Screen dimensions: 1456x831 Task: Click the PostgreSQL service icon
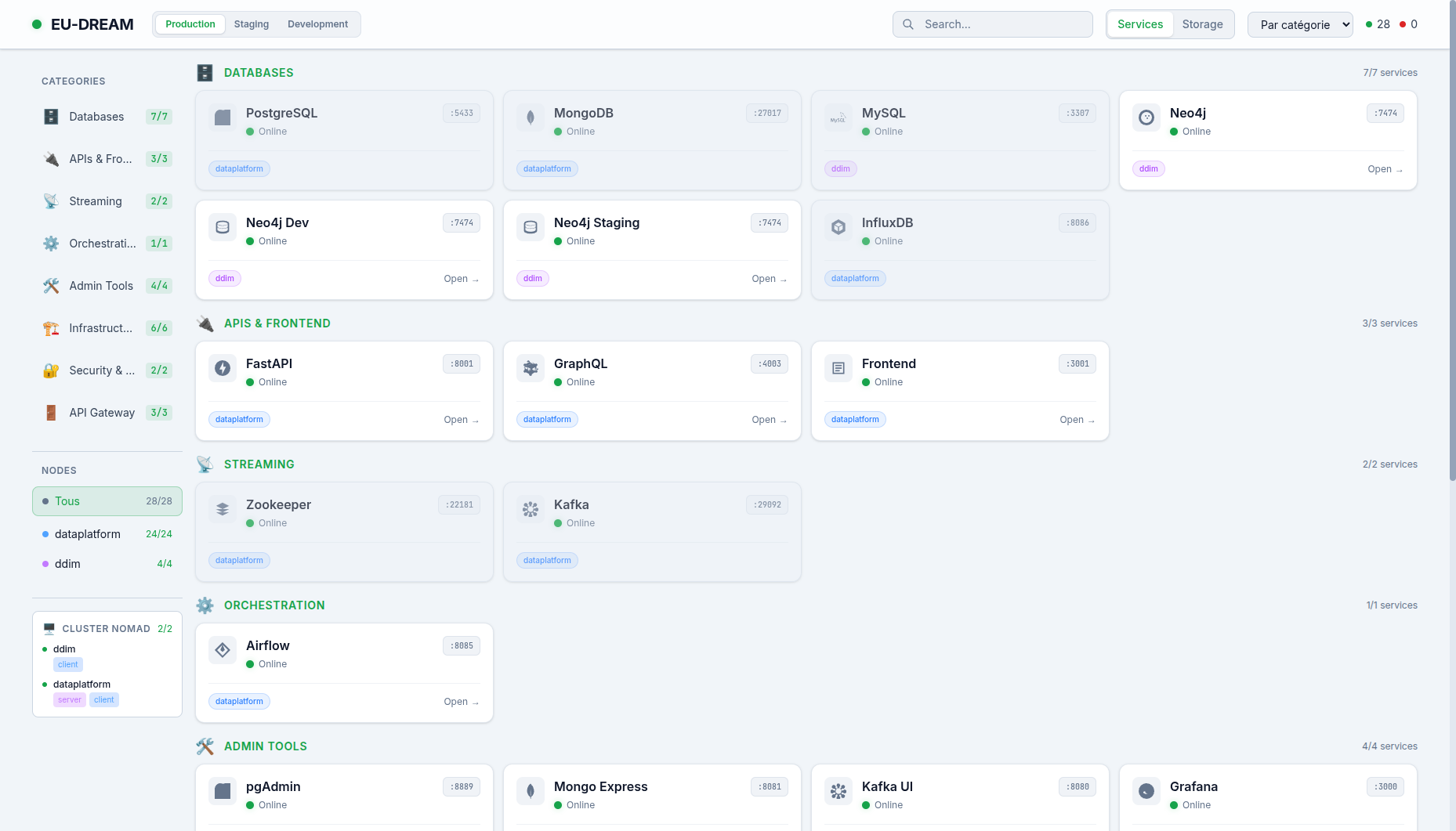(223, 117)
